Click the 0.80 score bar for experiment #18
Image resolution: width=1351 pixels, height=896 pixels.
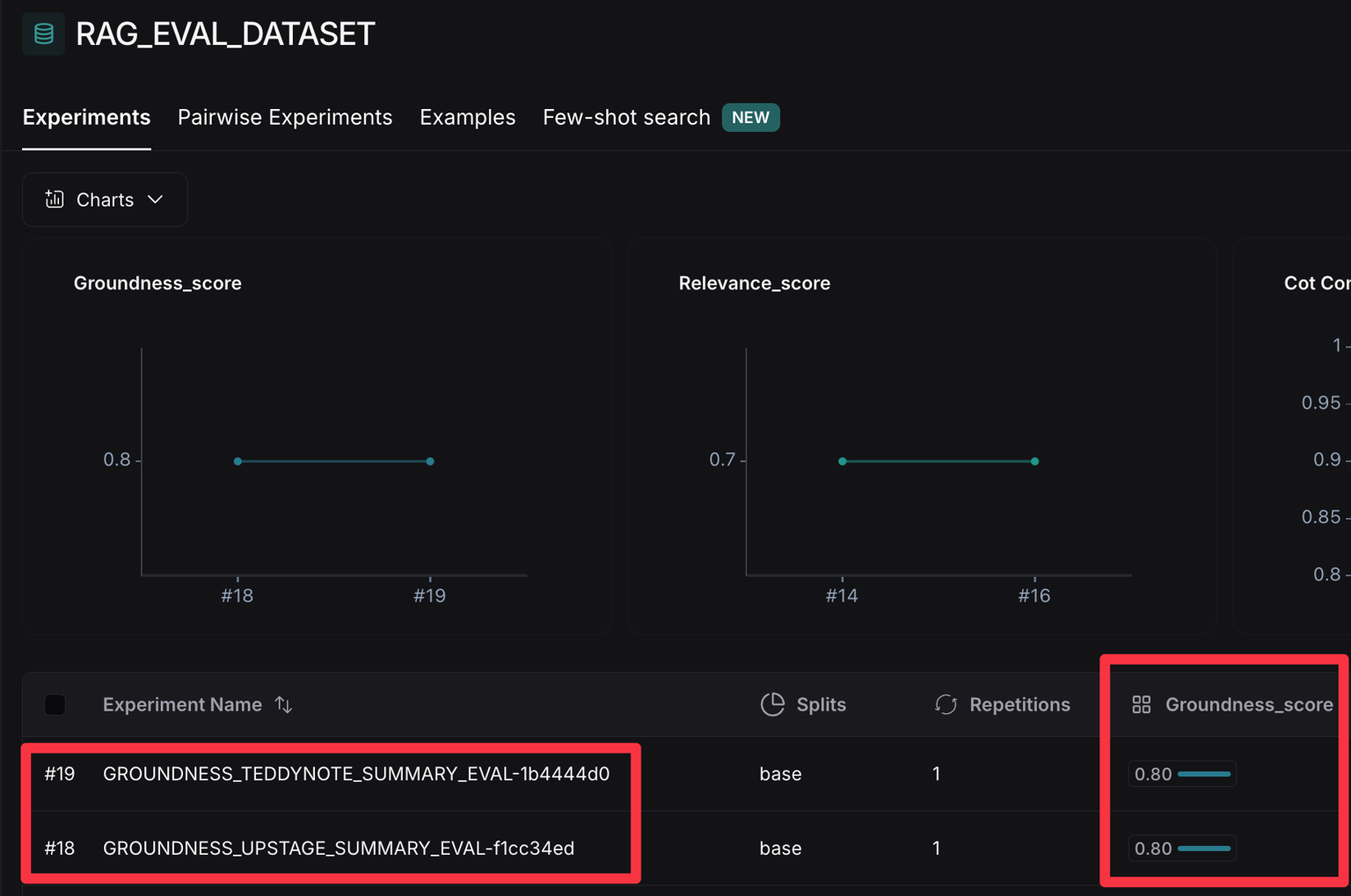(1182, 849)
